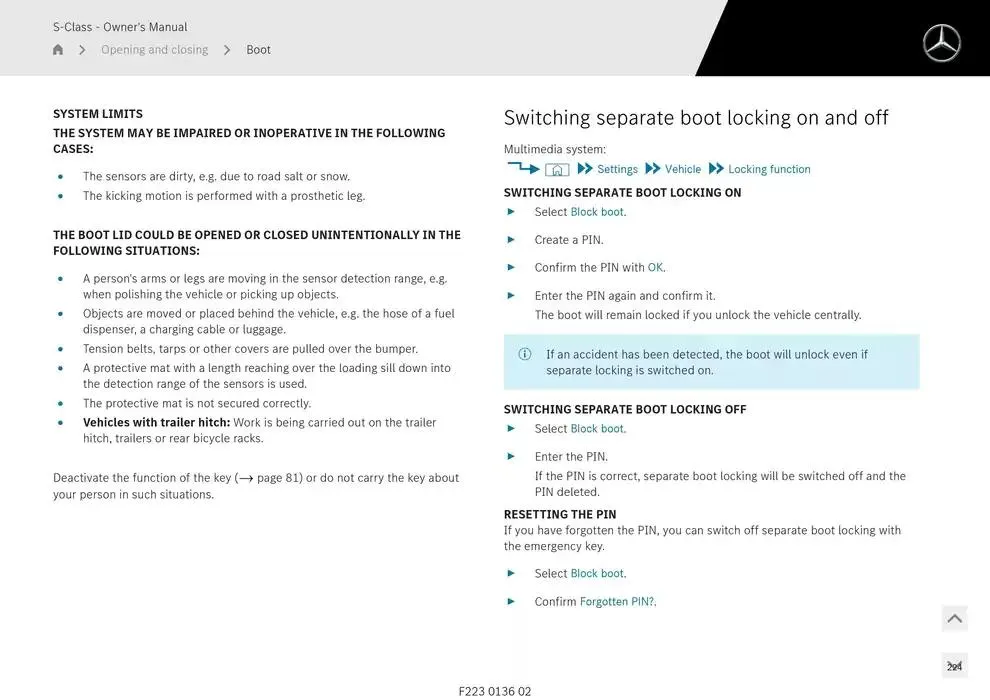The width and height of the screenshot is (990, 700).
Task: Click the home icon in the multimedia path
Action: pos(556,169)
